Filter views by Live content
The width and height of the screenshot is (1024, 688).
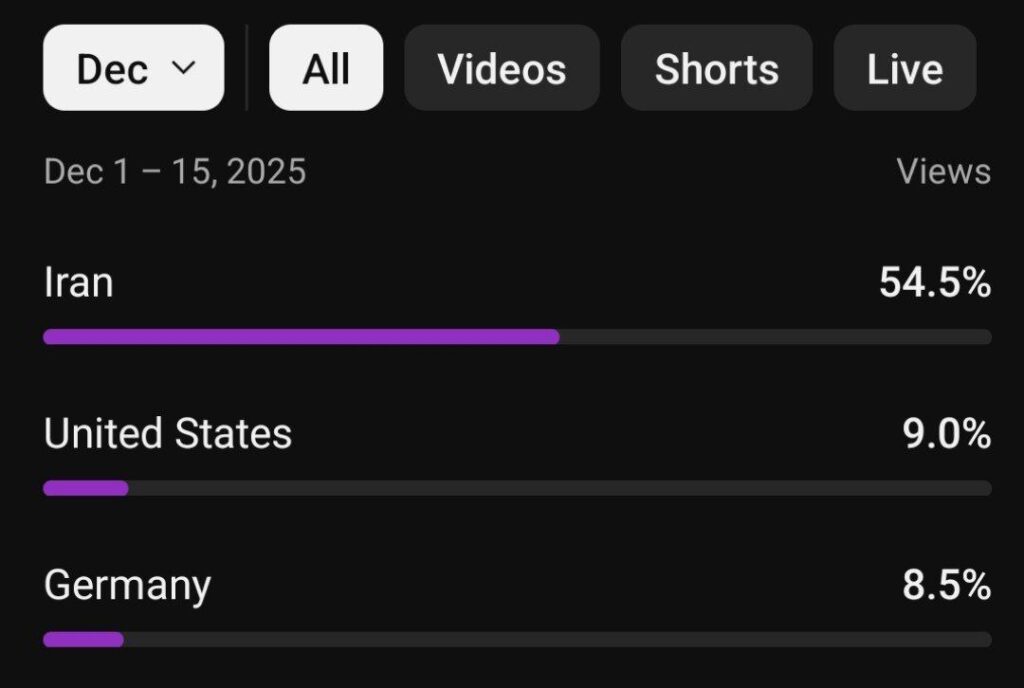[904, 68]
